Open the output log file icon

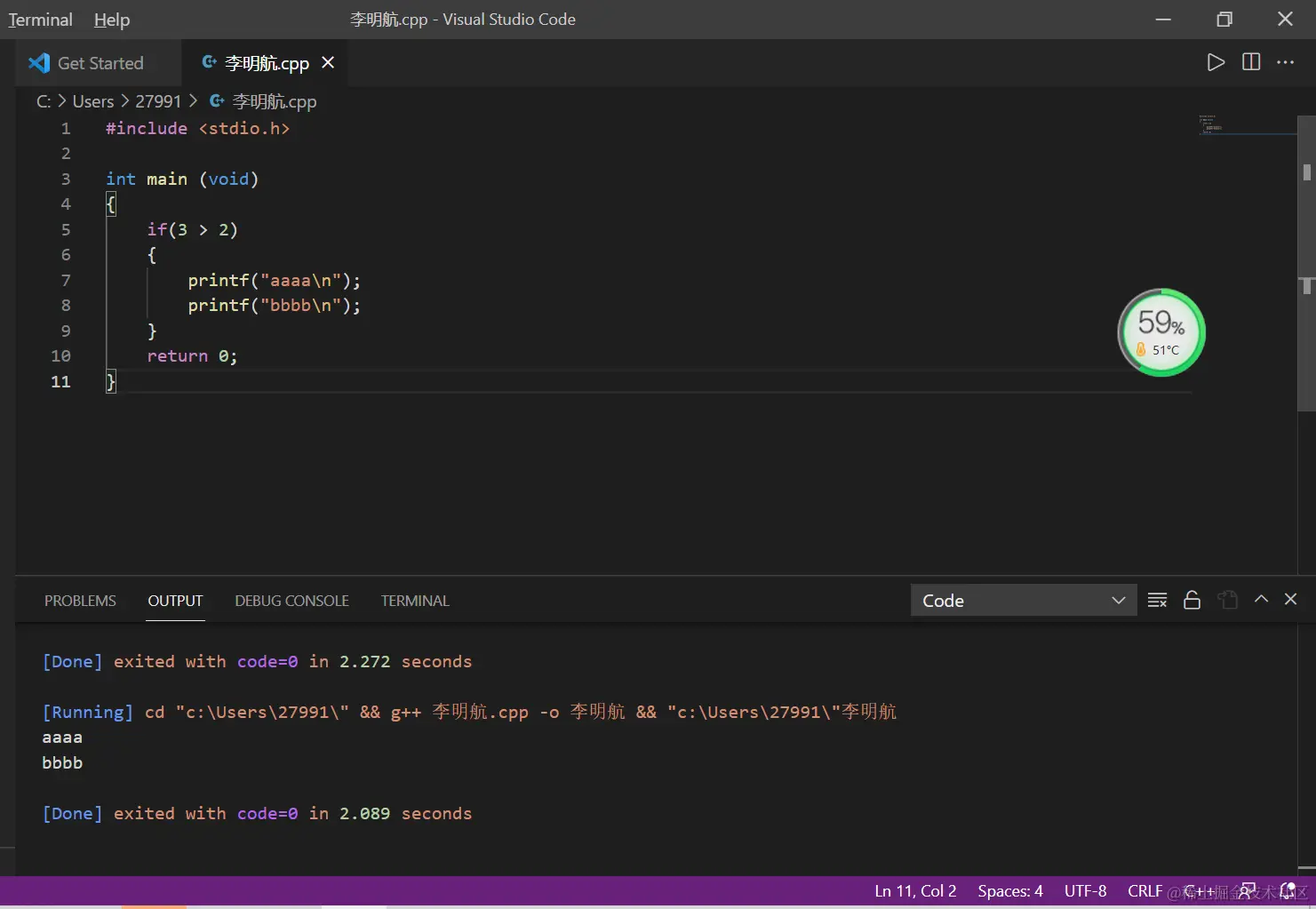pyautogui.click(x=1227, y=601)
